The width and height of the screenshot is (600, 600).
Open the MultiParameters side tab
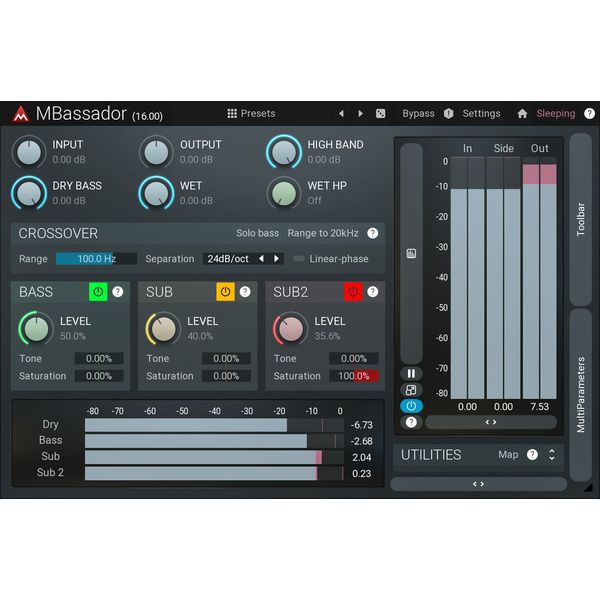580,395
